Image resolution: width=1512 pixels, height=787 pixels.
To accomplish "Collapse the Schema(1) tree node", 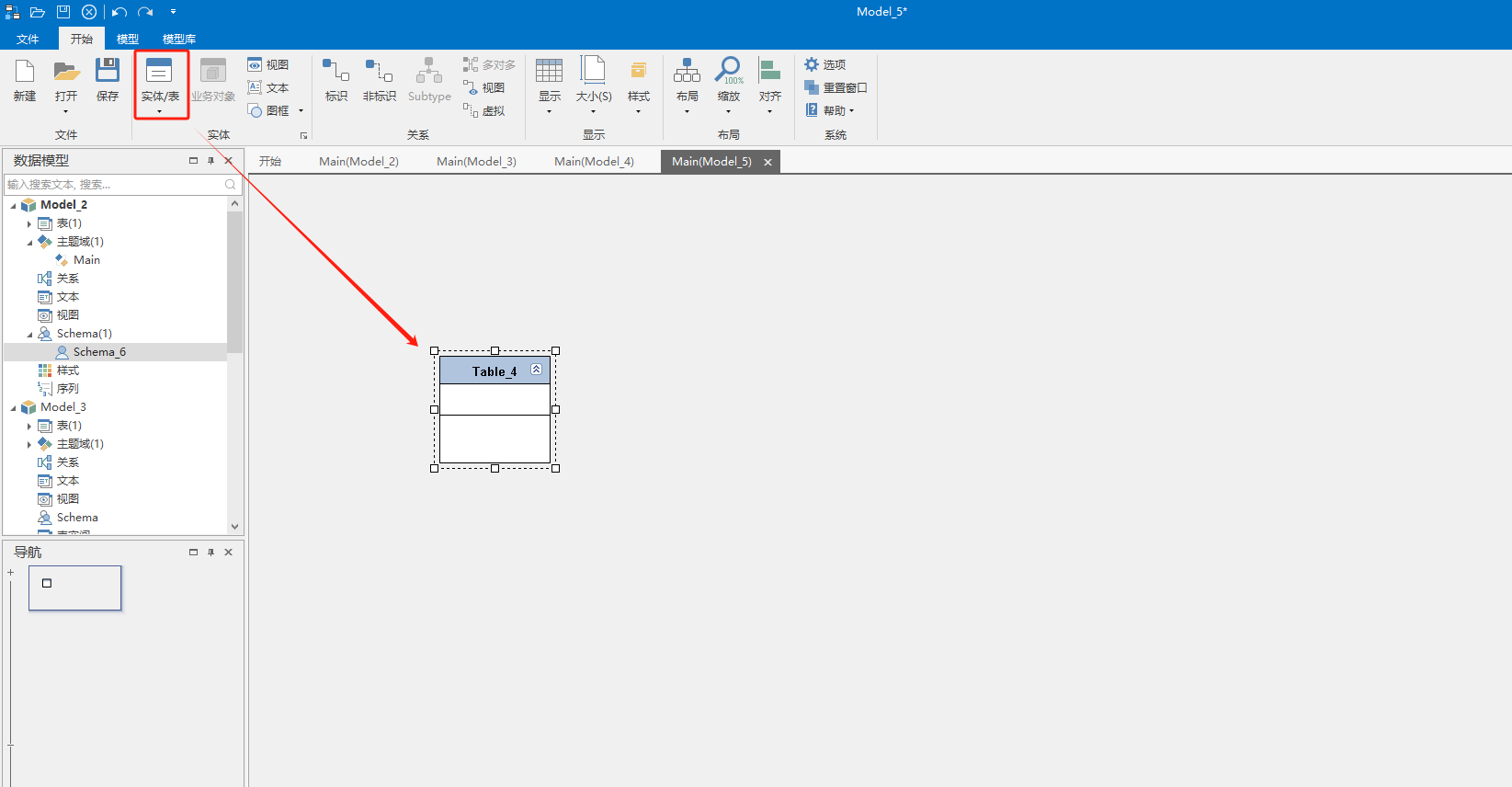I will click(x=29, y=334).
